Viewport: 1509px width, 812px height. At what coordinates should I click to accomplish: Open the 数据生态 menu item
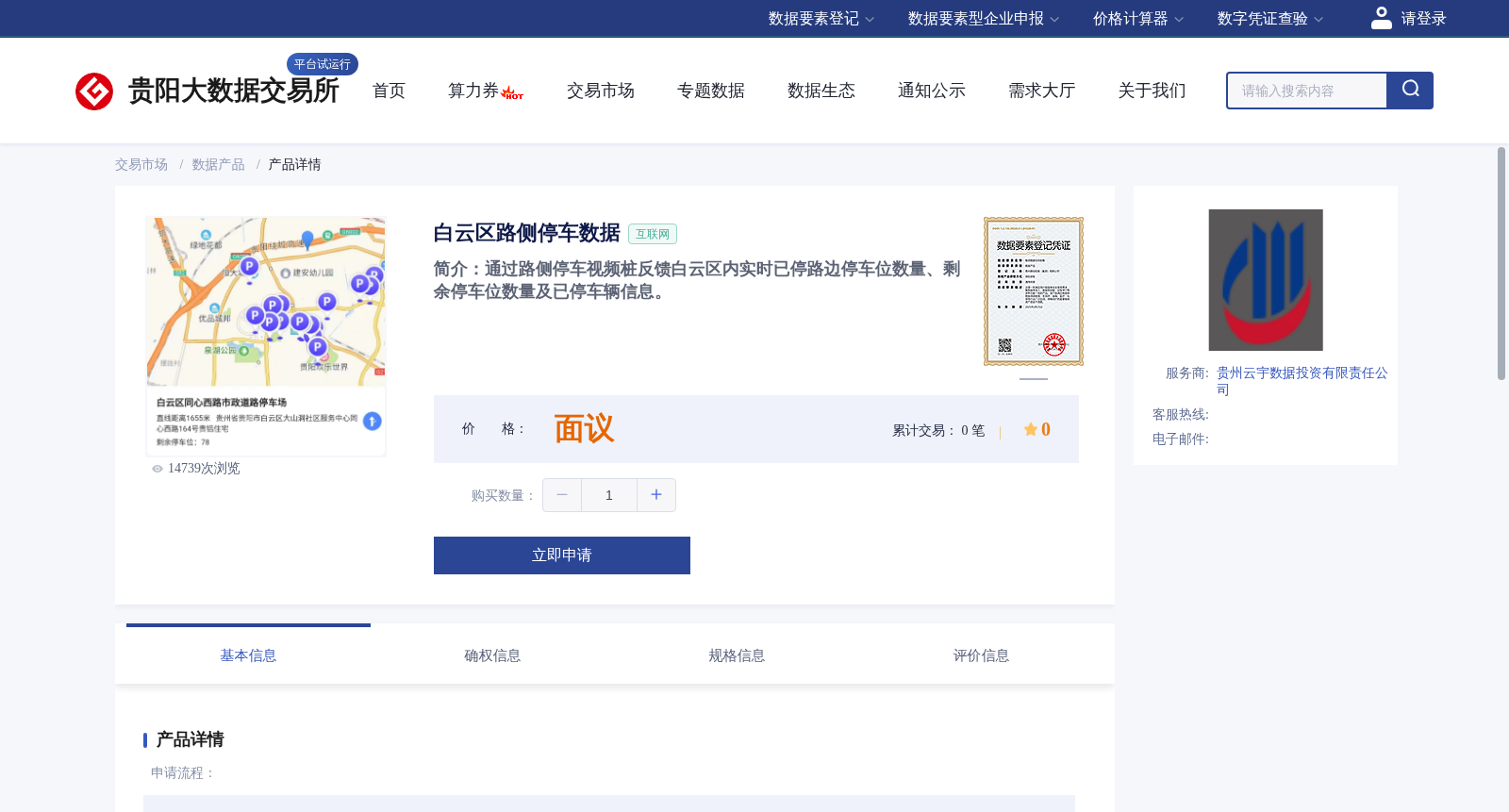click(x=821, y=91)
